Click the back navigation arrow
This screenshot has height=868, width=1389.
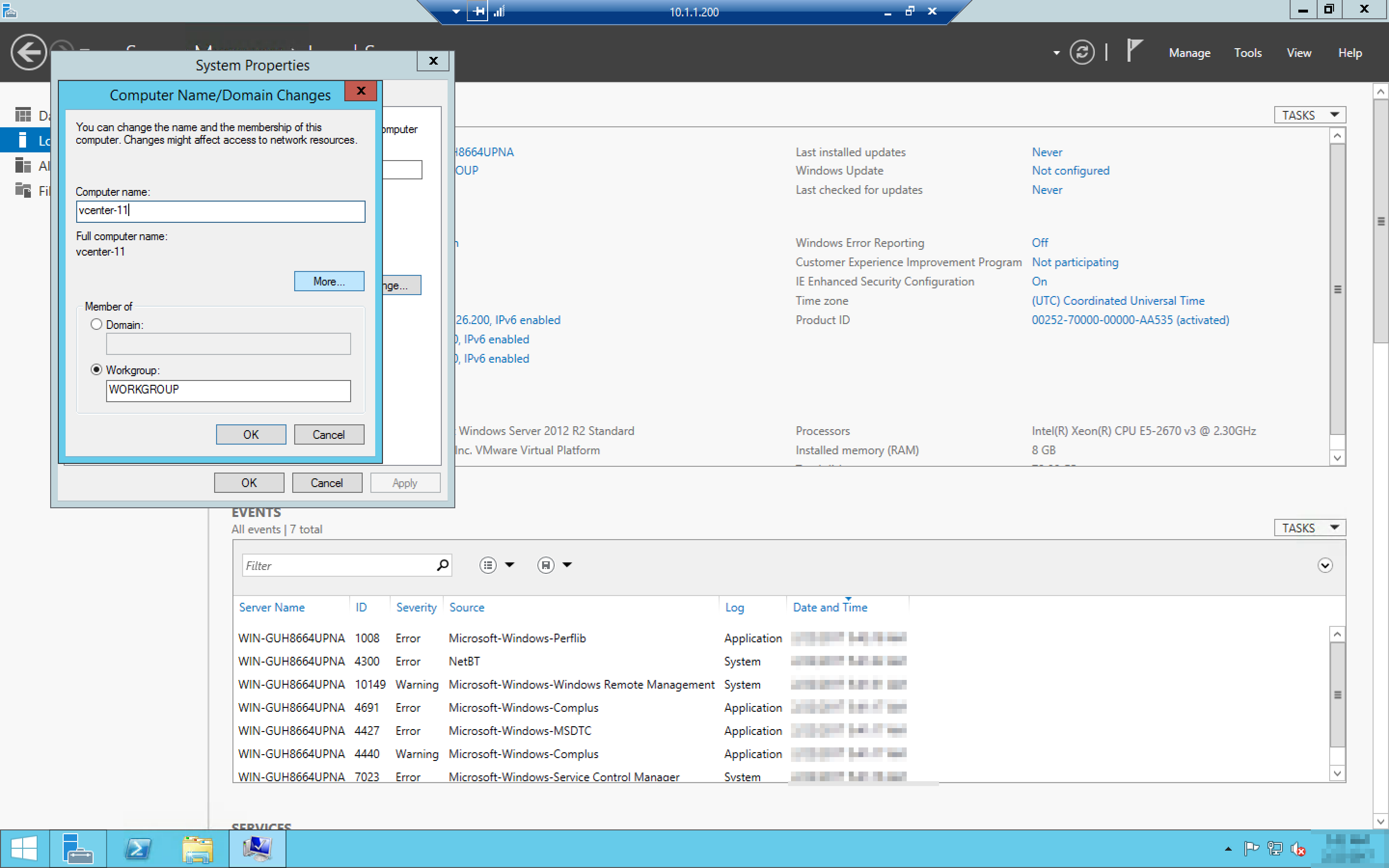(28, 53)
